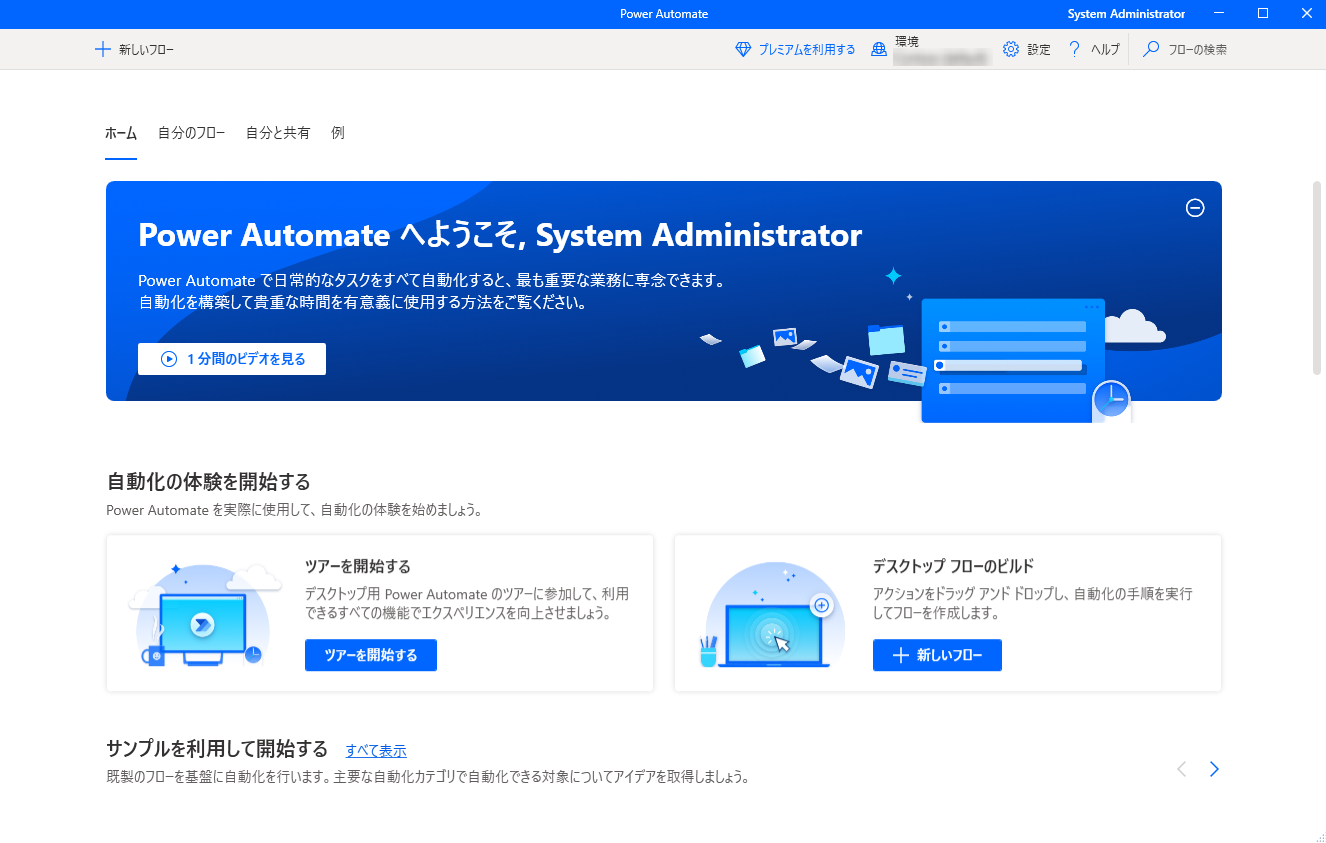The width and height of the screenshot is (1326, 843).
Task: Click the 新しいフロー plus icon in toolbar
Action: click(102, 49)
